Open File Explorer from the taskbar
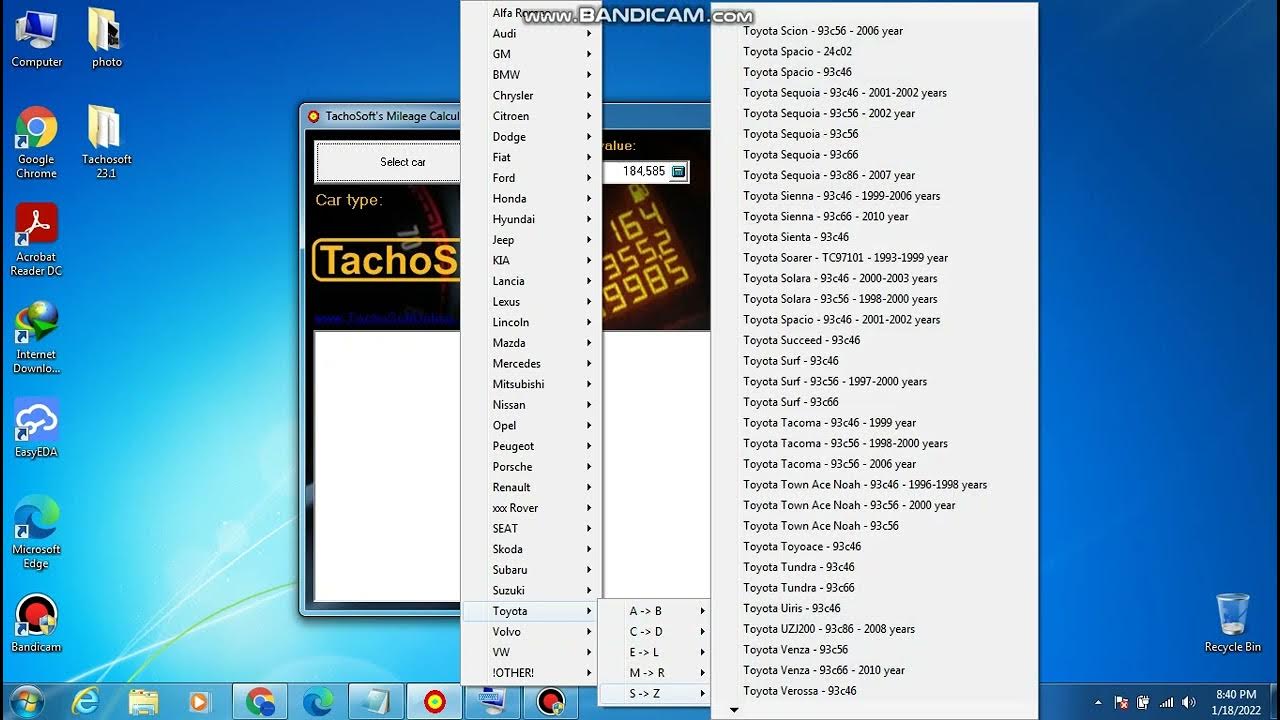 [144, 702]
